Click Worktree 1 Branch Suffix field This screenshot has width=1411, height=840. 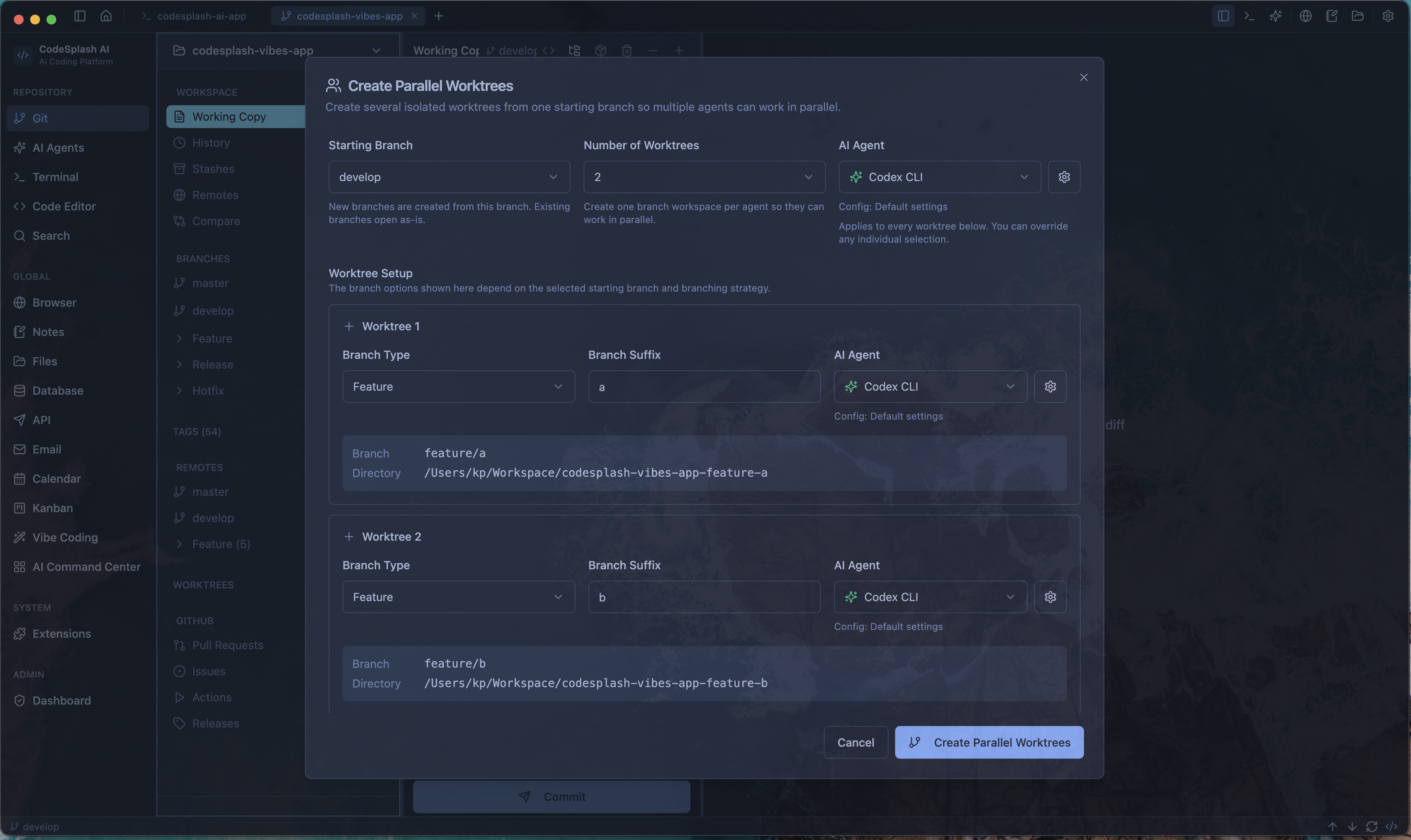pyautogui.click(x=703, y=387)
